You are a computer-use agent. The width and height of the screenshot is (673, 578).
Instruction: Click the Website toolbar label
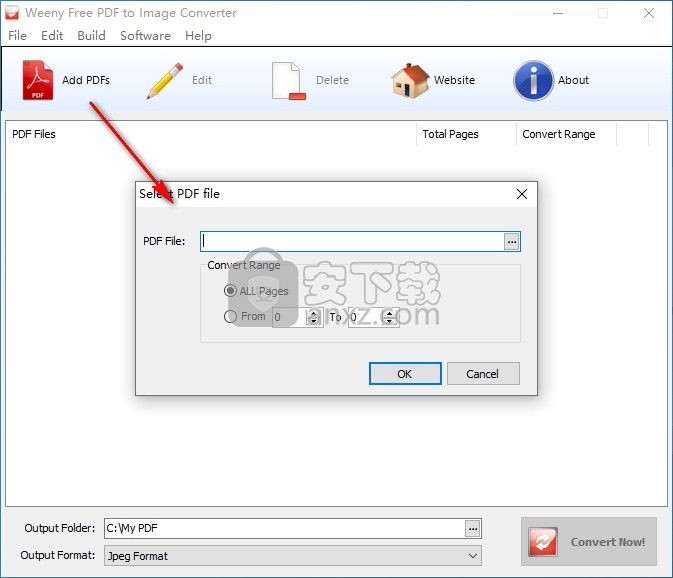coord(454,80)
